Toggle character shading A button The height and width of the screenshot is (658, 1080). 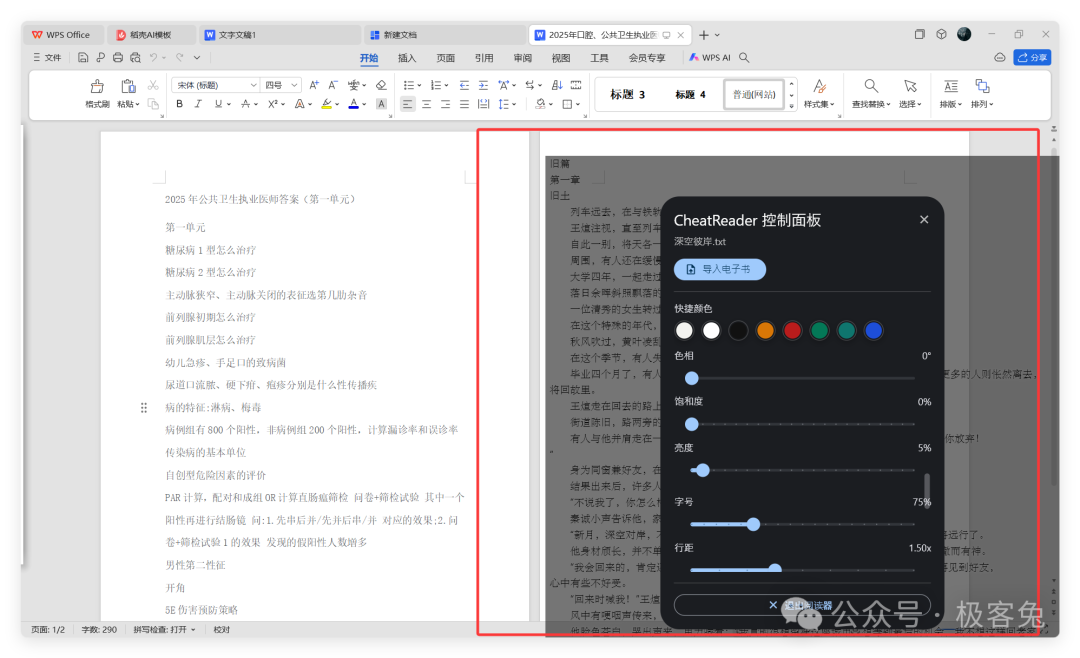pyautogui.click(x=381, y=104)
